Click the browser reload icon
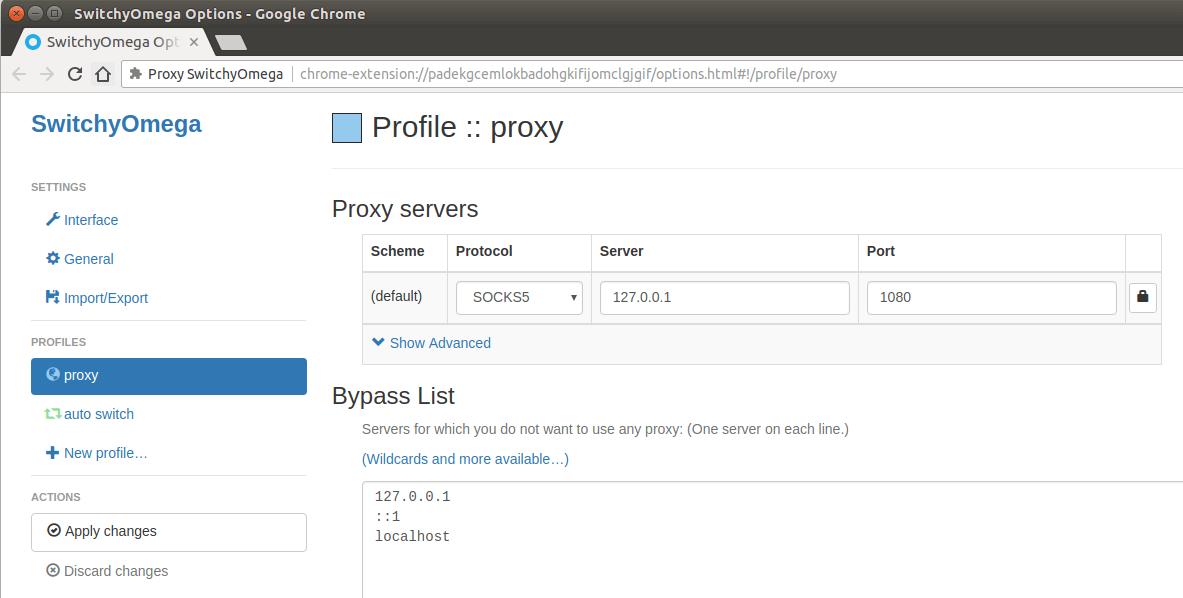The height and width of the screenshot is (598, 1183). click(74, 74)
